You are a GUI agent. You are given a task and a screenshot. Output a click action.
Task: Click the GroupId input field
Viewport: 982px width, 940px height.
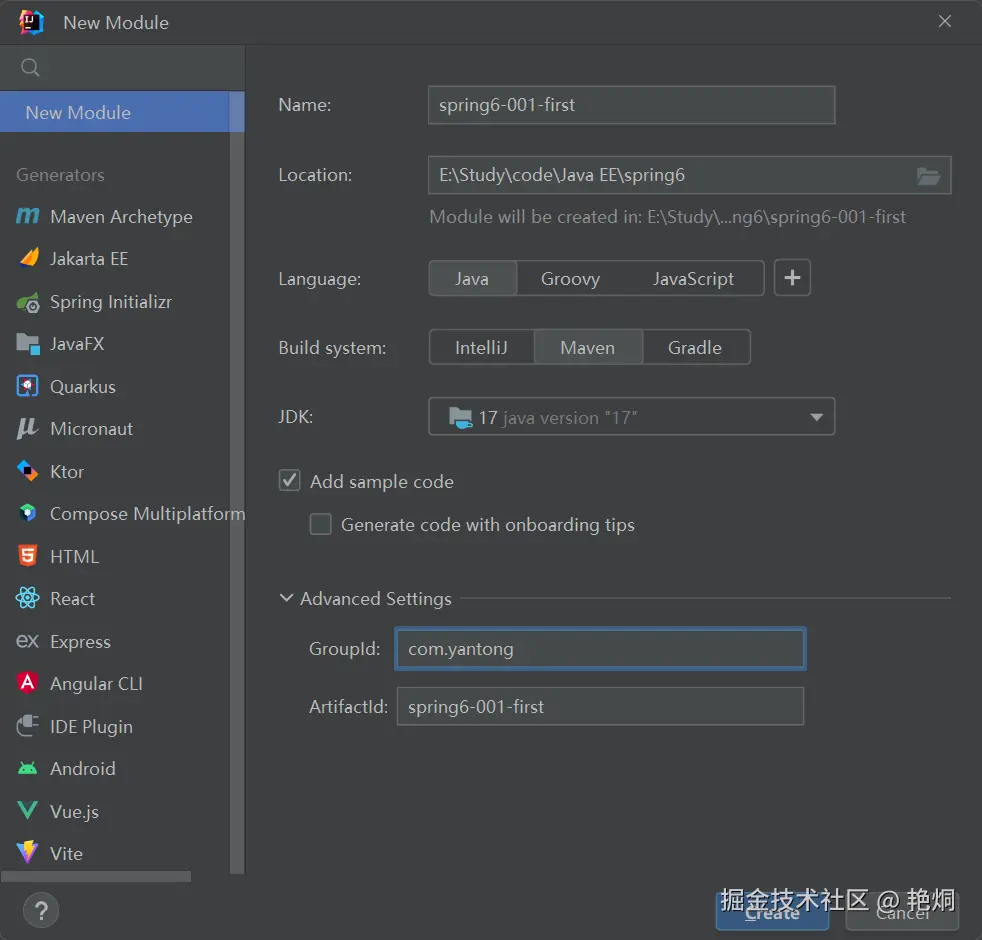tap(600, 649)
